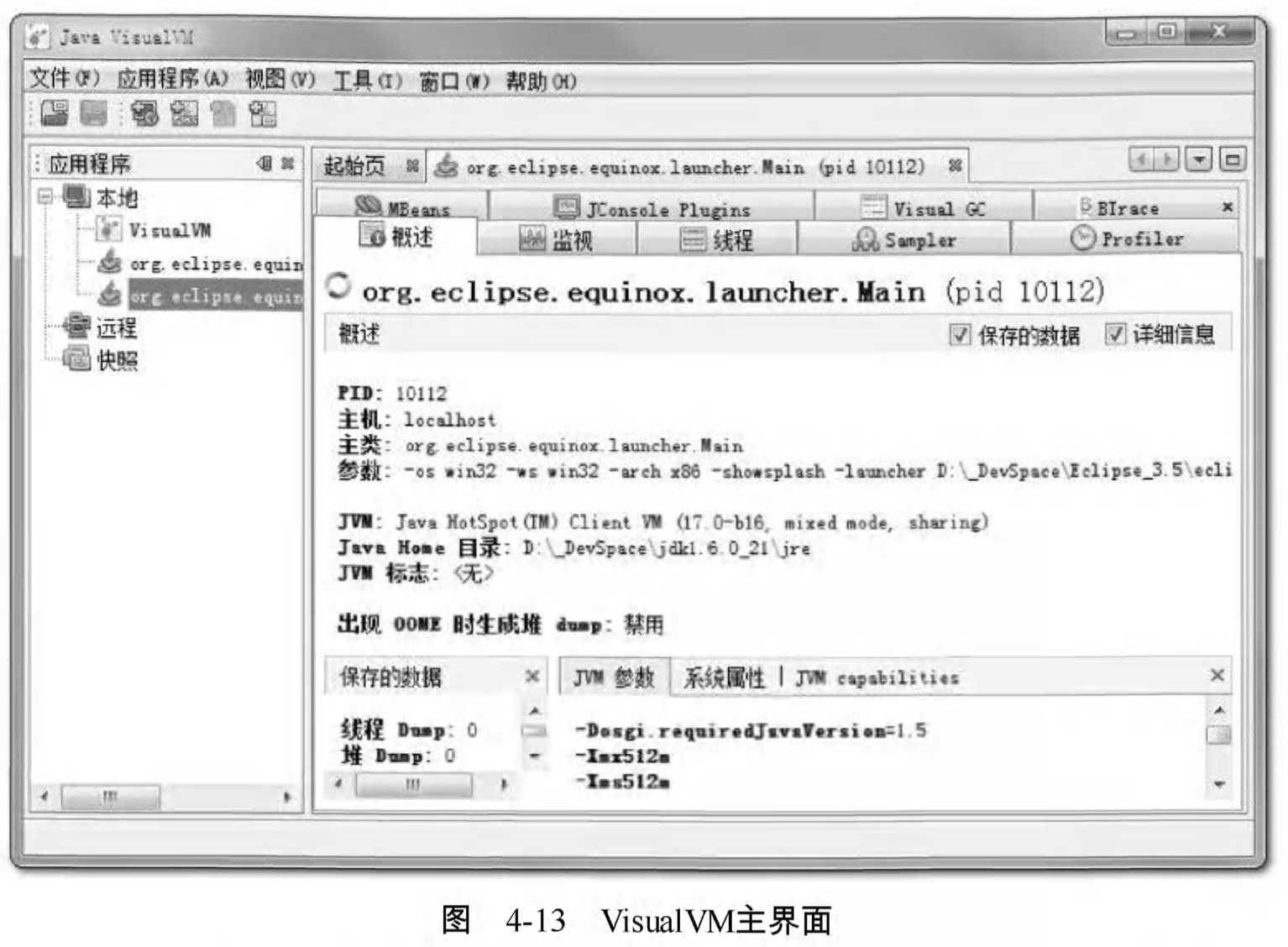This screenshot has width=1288, height=947.
Task: Click the 线程 Dump: 0 entry
Action: [x=409, y=729]
